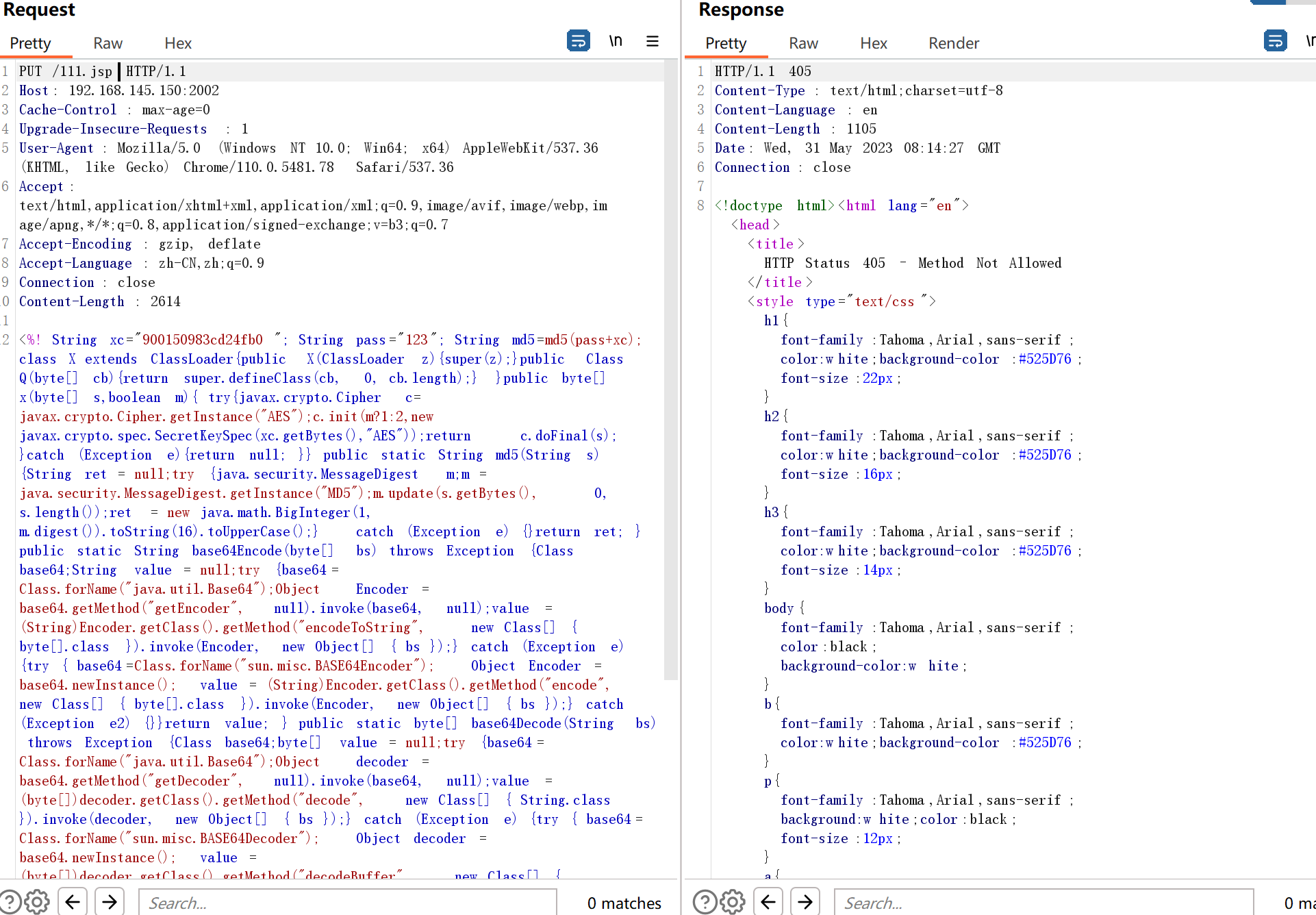The width and height of the screenshot is (1316, 915).
Task: Open Request panel hamburger options menu
Action: click(x=653, y=41)
